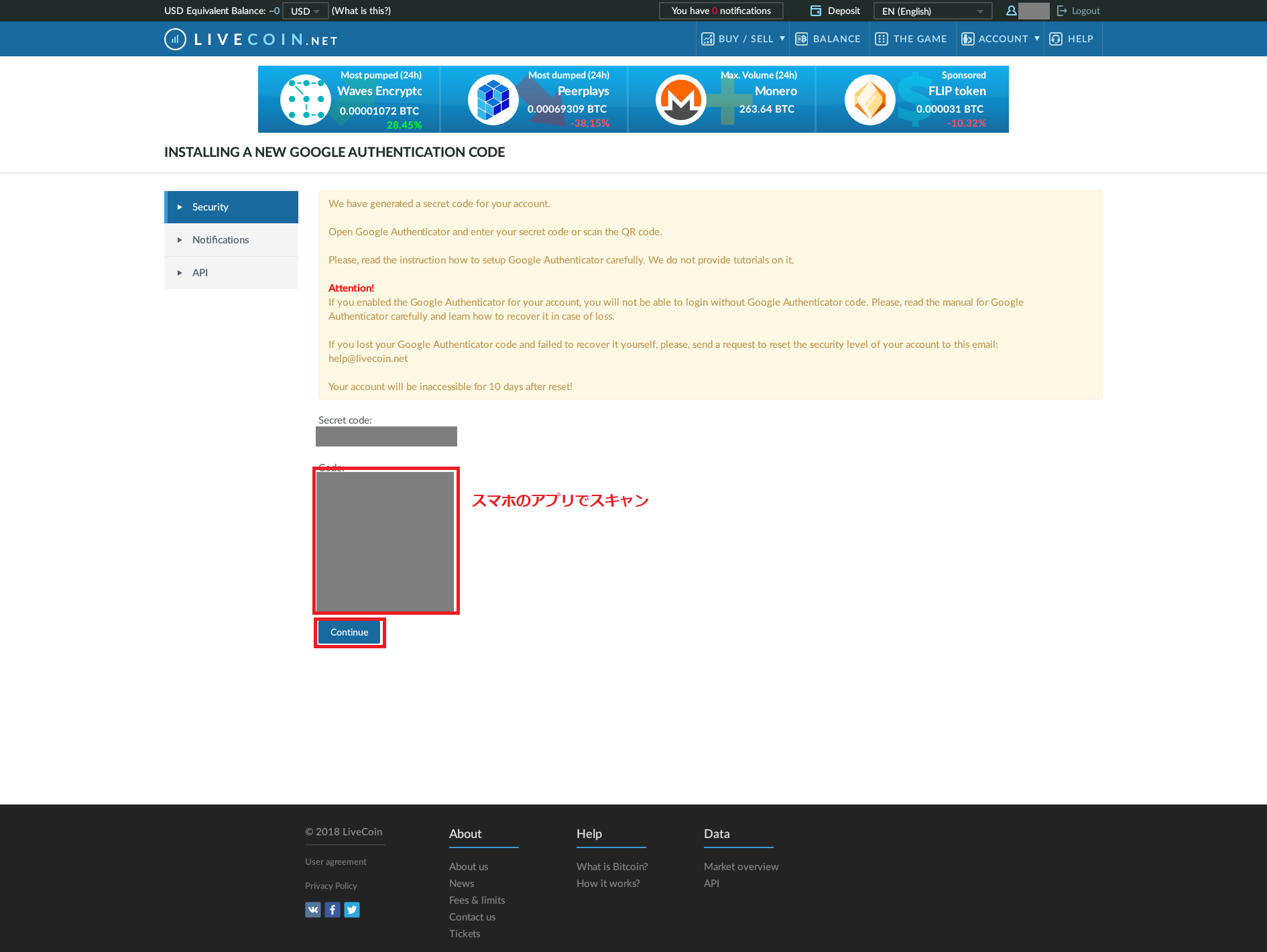Open the 'How it works?' footer link
This screenshot has width=1267, height=952.
[x=608, y=884]
